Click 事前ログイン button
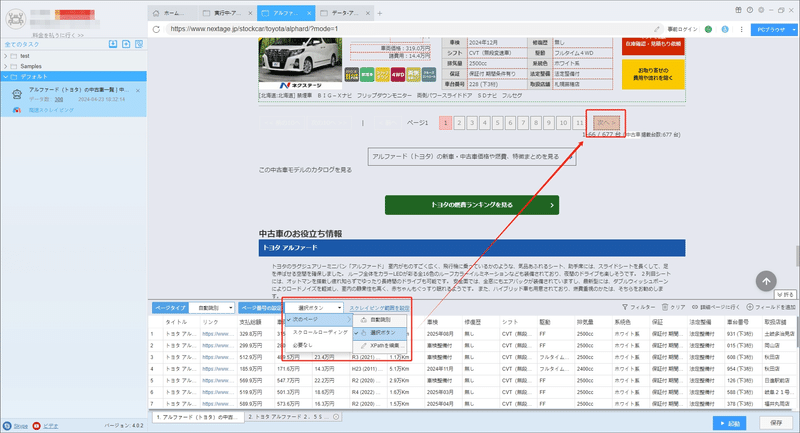Image resolution: width=800 pixels, height=433 pixels. click(x=682, y=29)
